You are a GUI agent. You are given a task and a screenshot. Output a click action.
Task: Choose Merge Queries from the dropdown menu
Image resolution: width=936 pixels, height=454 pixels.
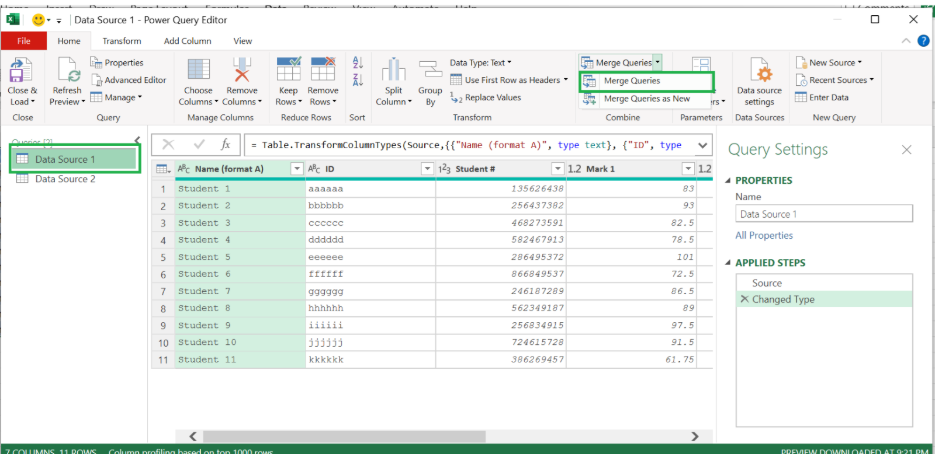646,81
